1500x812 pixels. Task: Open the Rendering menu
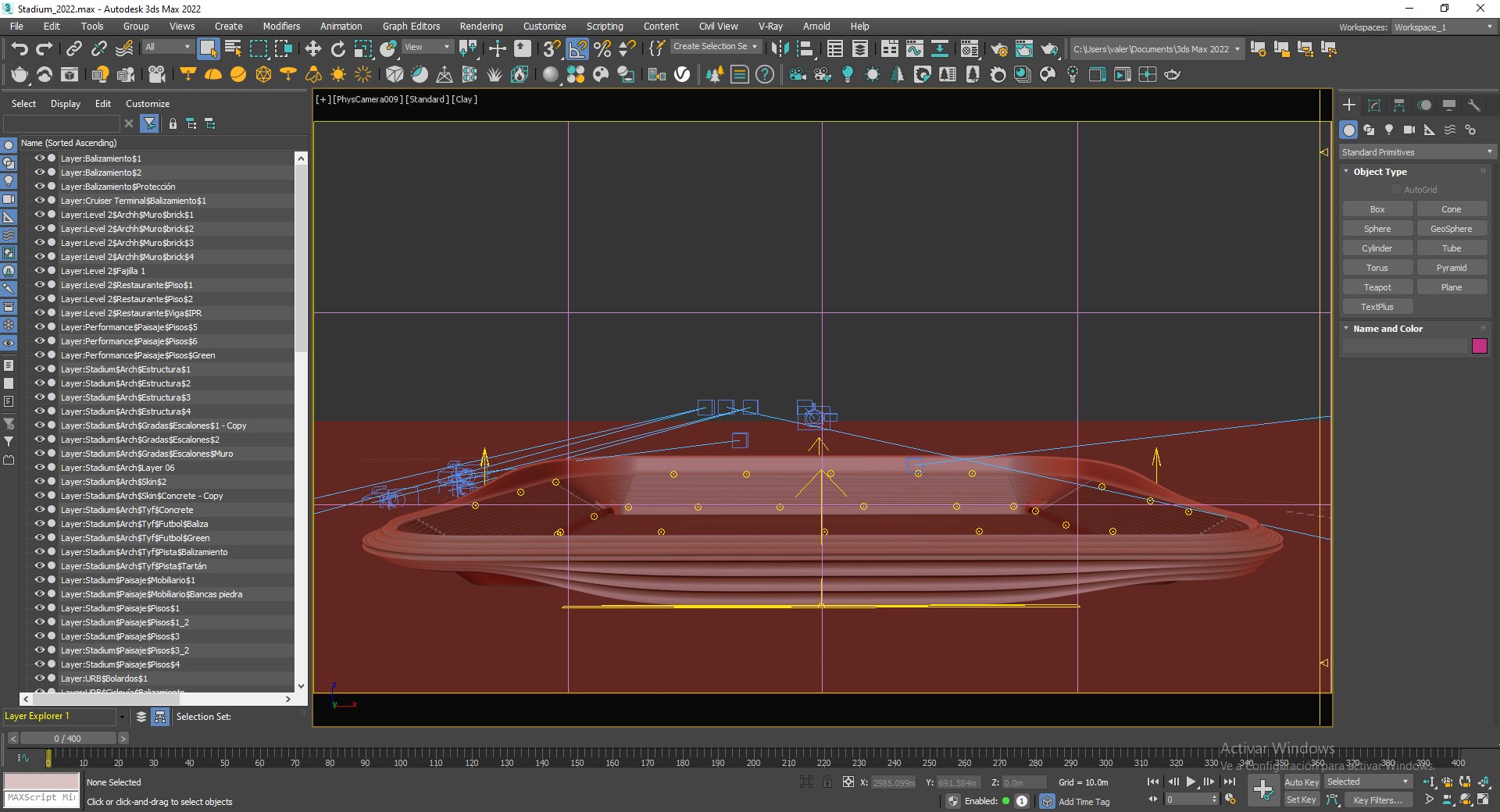click(480, 27)
